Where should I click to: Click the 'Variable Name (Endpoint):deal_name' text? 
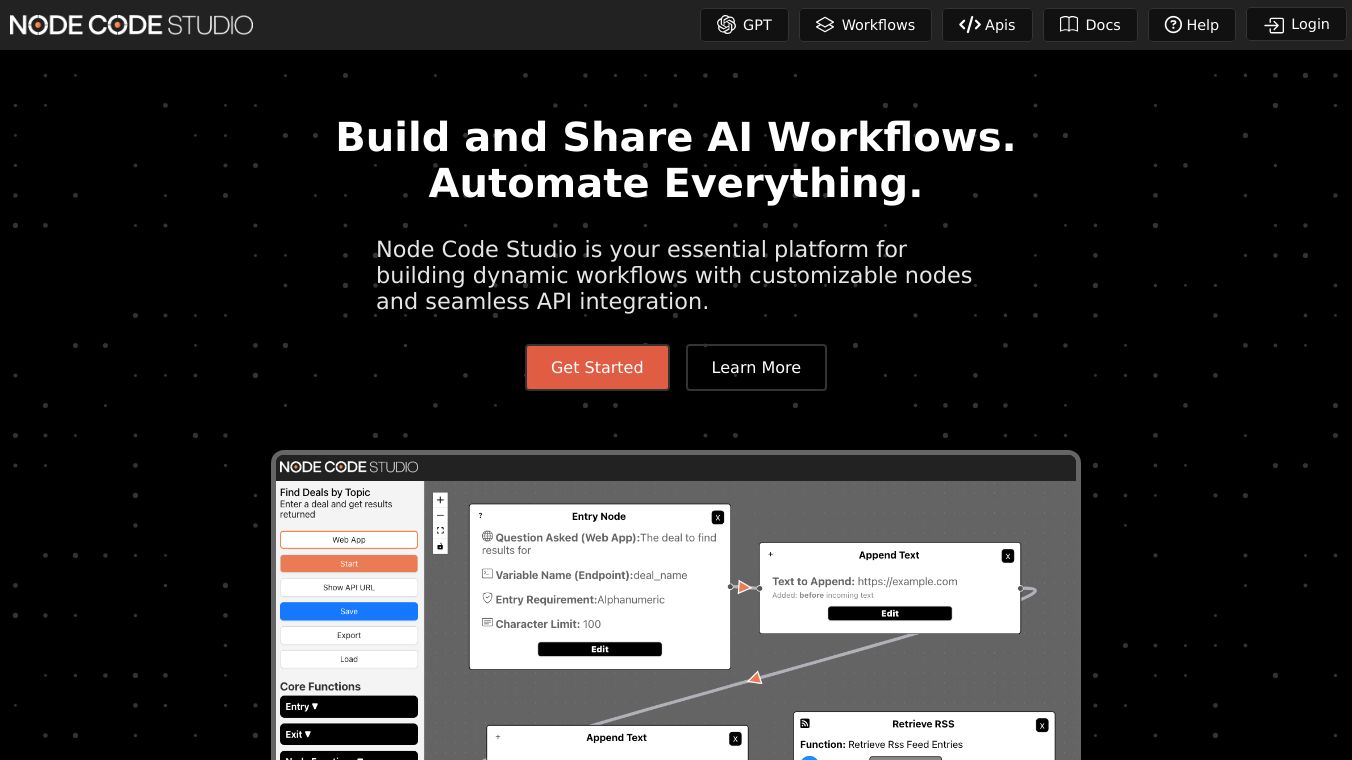click(x=591, y=575)
